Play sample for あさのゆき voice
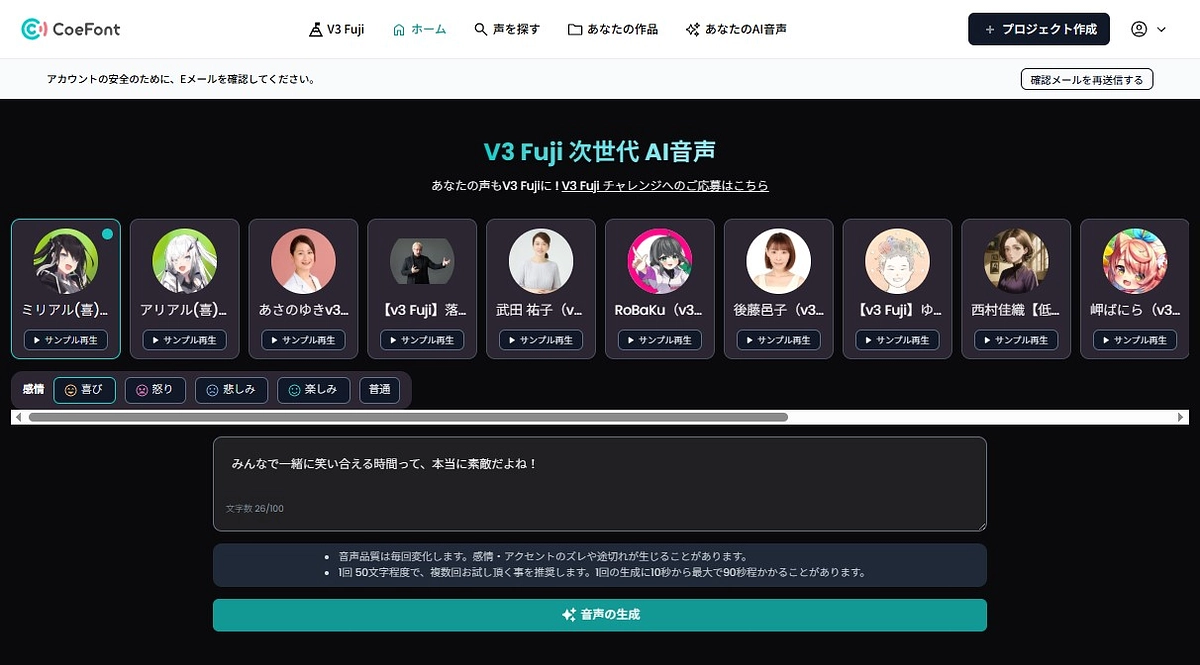The image size is (1200, 665). (x=303, y=340)
